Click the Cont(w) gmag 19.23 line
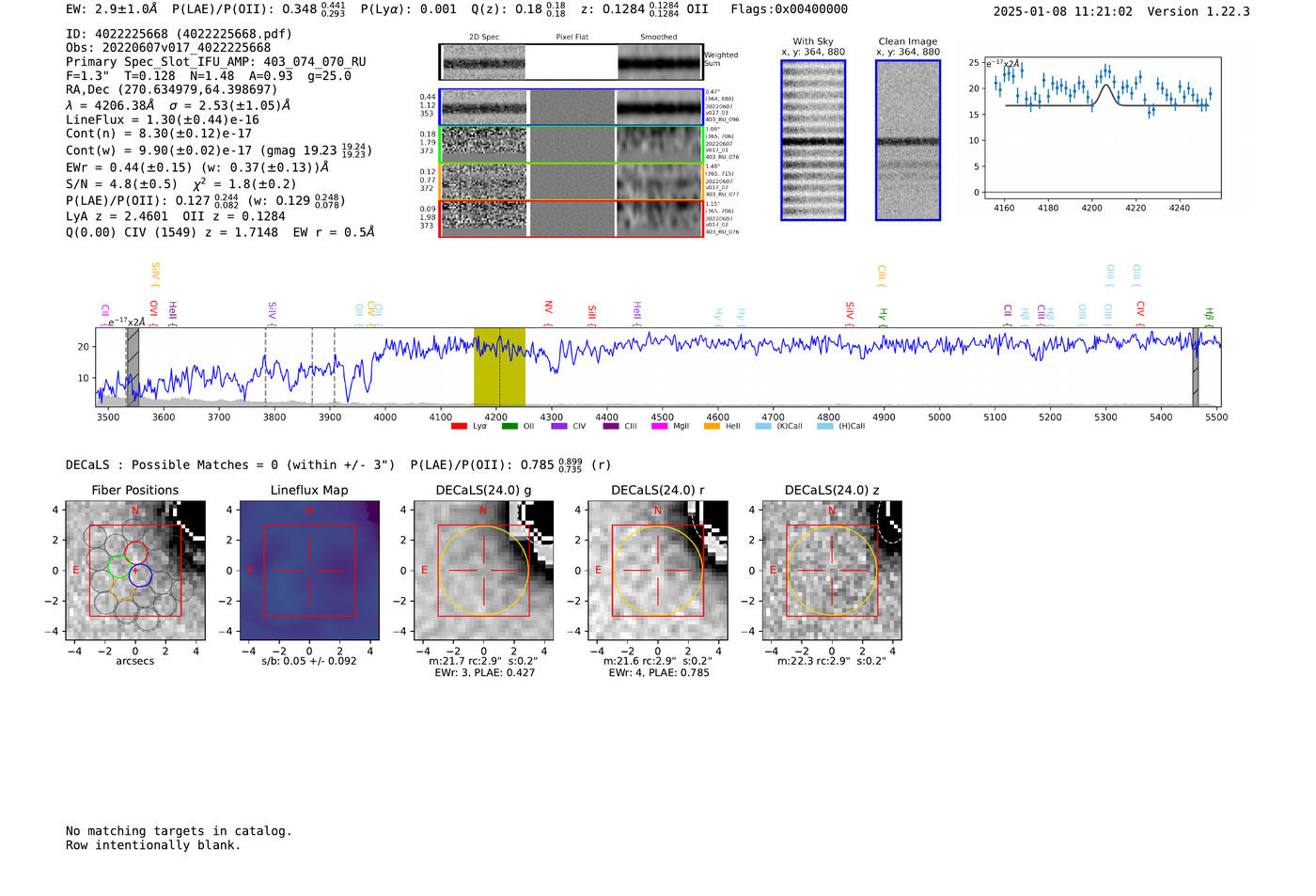Image resolution: width=1316 pixels, height=896 pixels. (x=219, y=150)
